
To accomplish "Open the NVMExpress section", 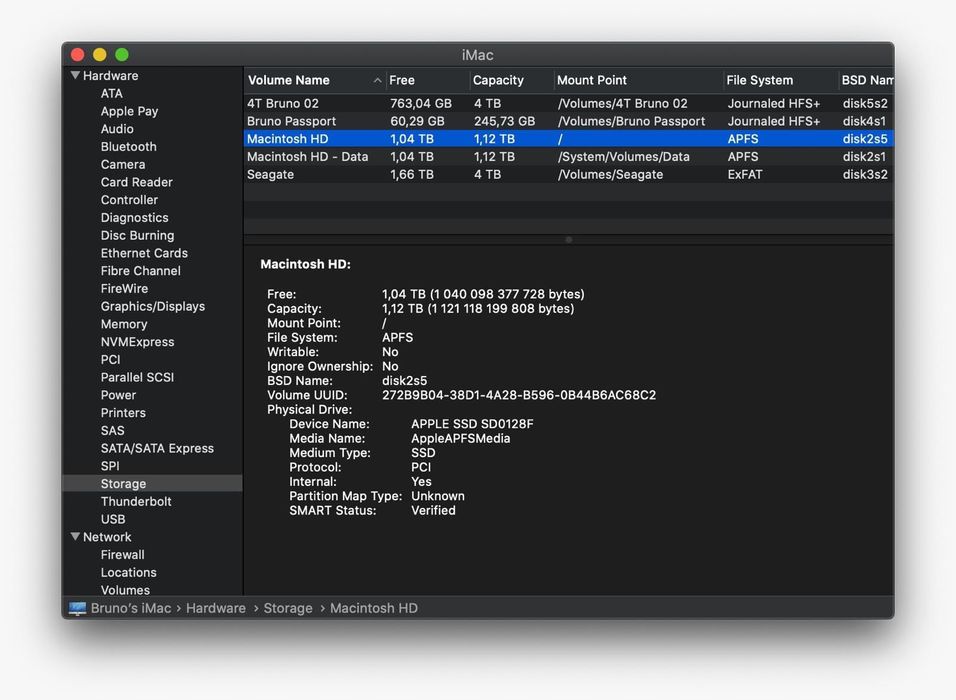I will coord(137,341).
